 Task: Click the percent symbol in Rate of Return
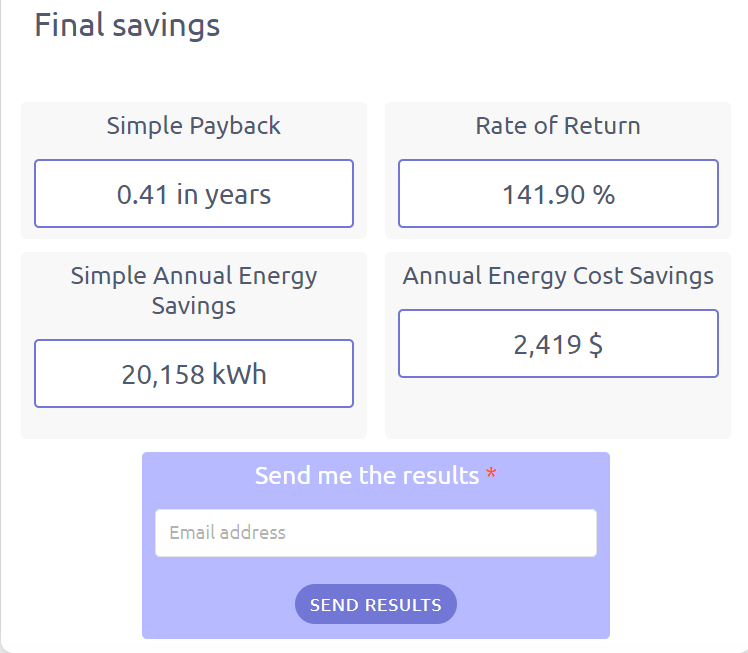tap(603, 194)
